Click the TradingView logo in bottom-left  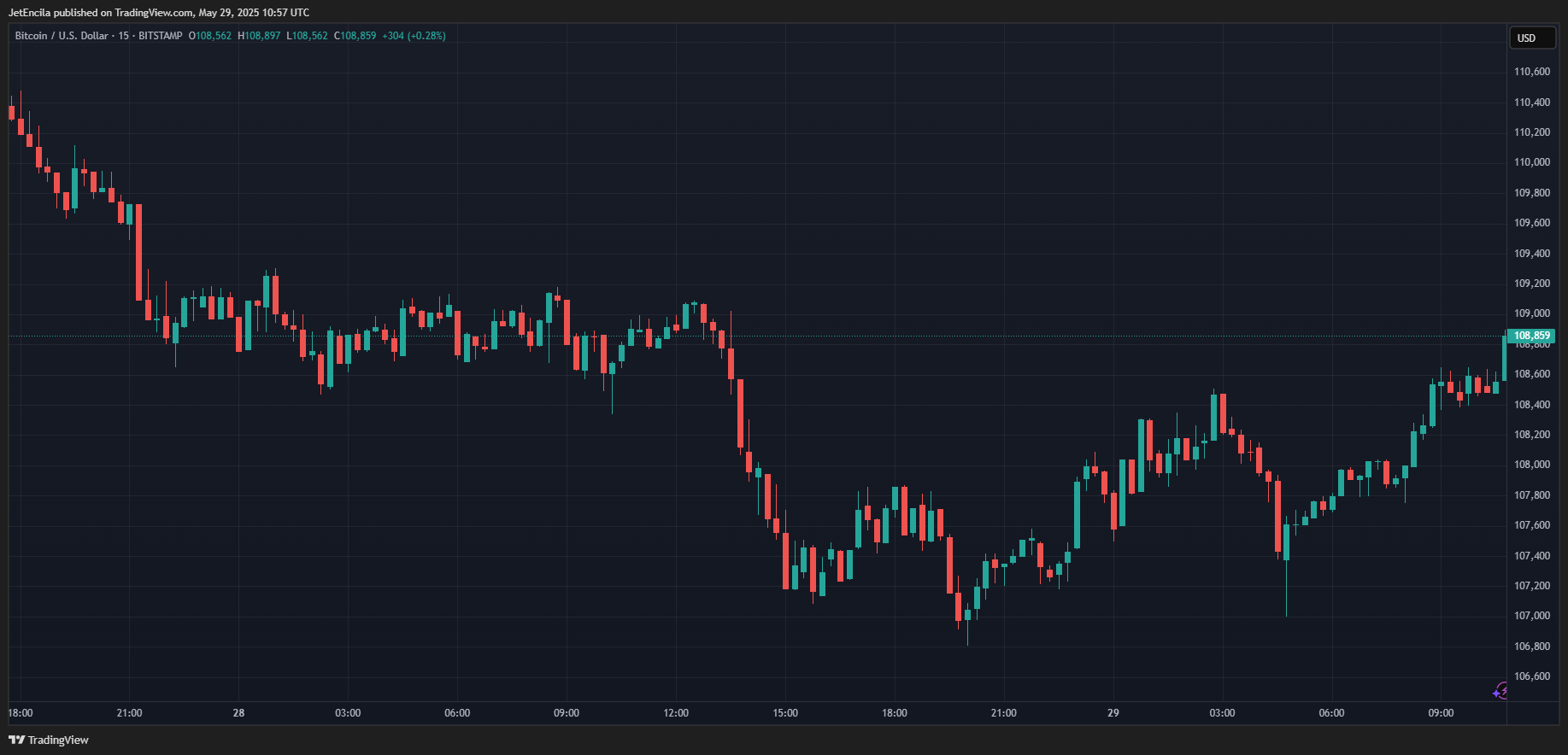pos(49,740)
